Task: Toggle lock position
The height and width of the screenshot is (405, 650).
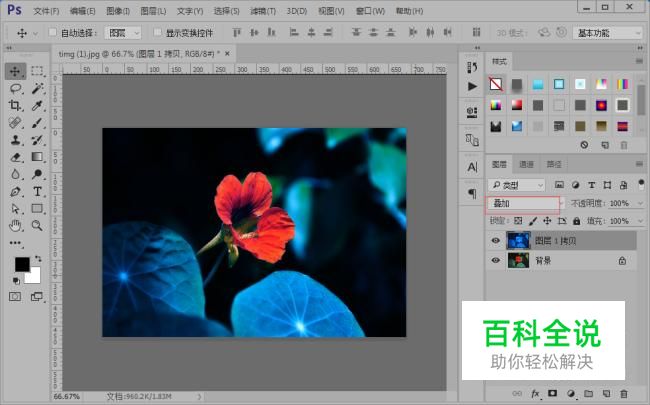Action: click(x=547, y=221)
